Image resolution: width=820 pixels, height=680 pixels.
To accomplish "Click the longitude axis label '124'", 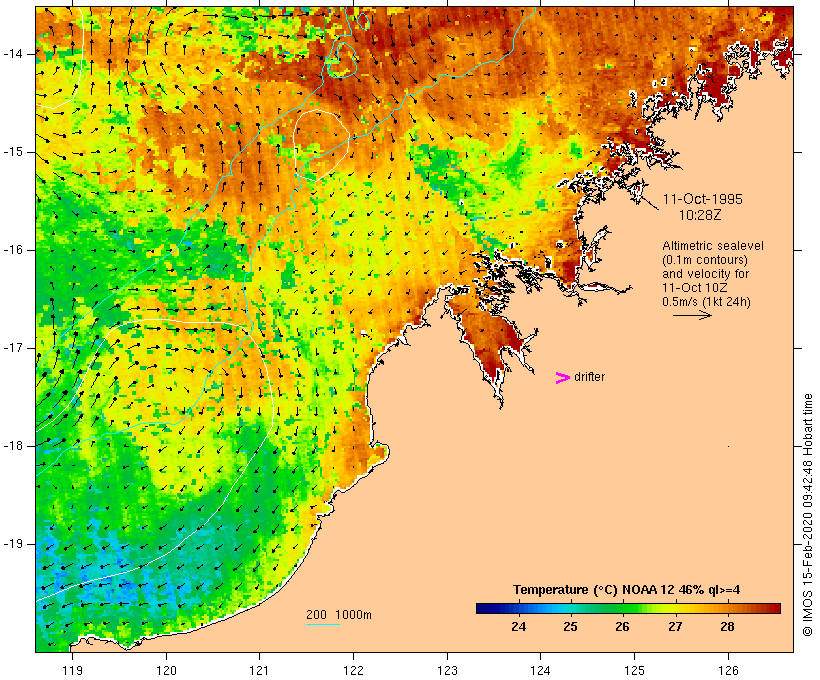I will click(x=540, y=670).
